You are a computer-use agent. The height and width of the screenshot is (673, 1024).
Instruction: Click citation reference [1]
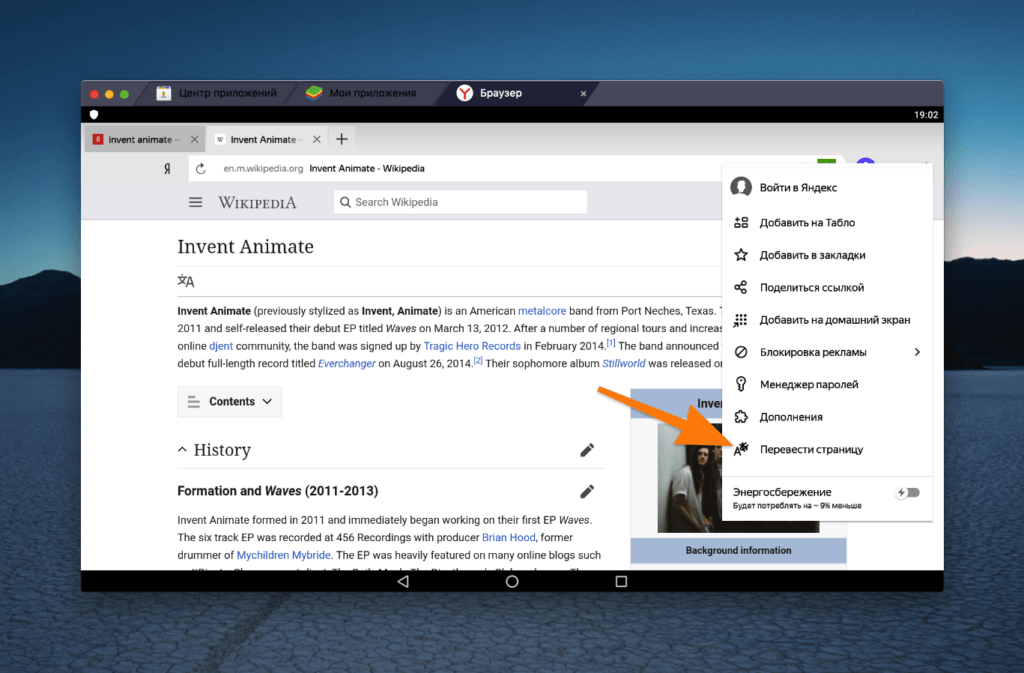click(x=611, y=343)
